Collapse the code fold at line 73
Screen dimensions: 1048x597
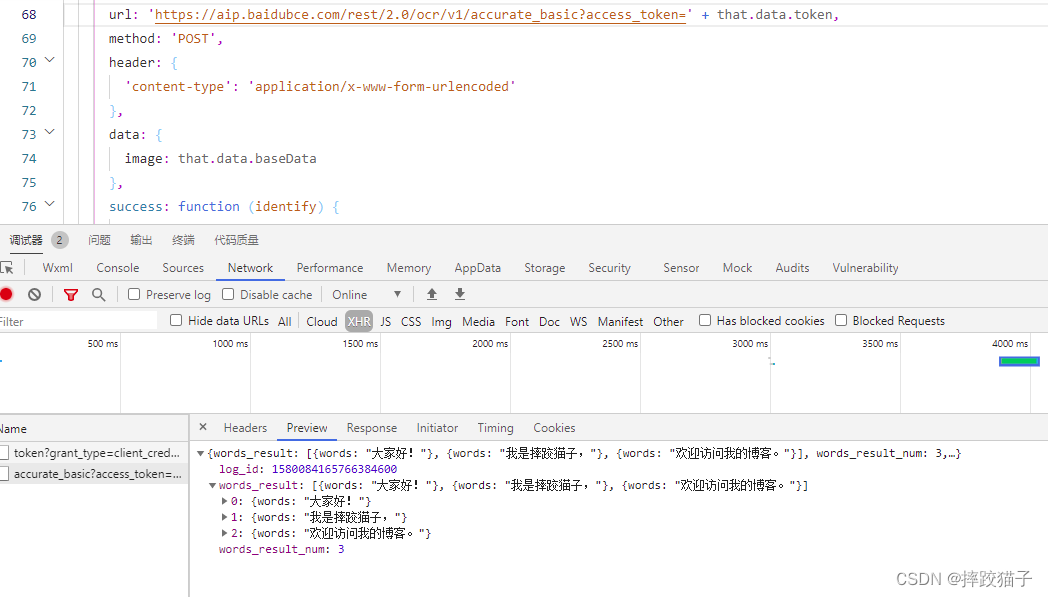coord(49,132)
